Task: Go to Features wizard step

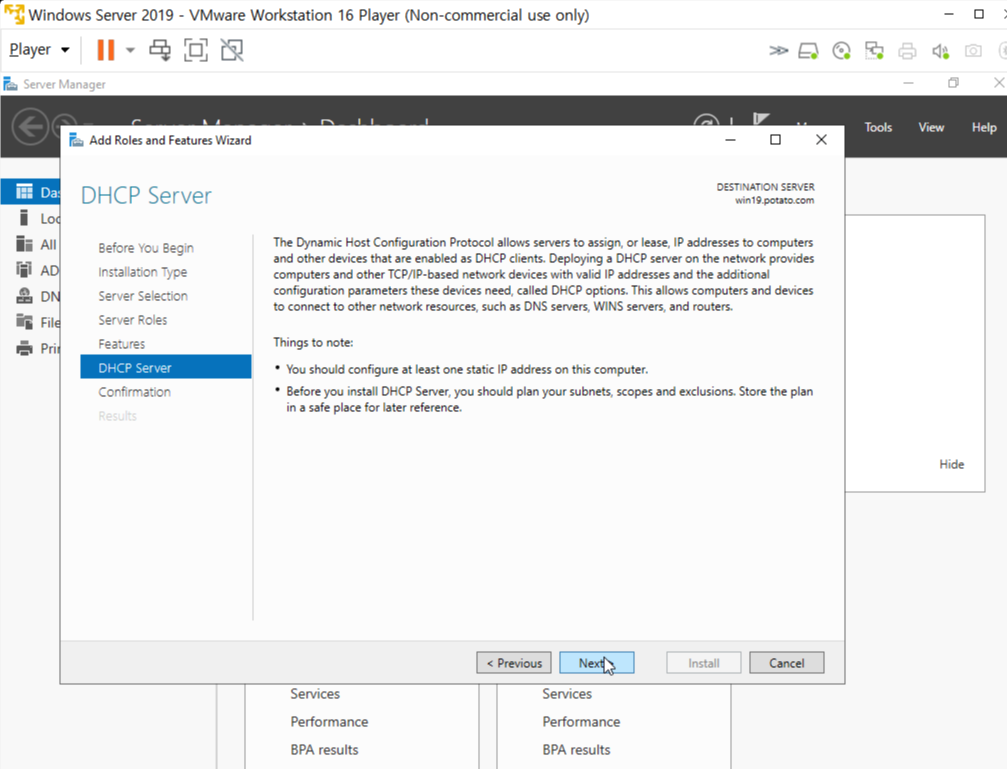Action: [x=121, y=344]
